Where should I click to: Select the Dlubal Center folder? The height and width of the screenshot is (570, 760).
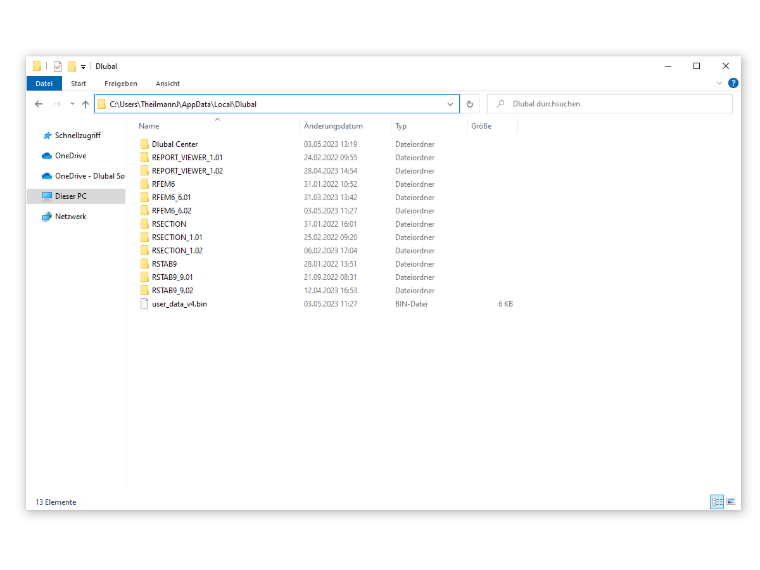click(x=174, y=144)
